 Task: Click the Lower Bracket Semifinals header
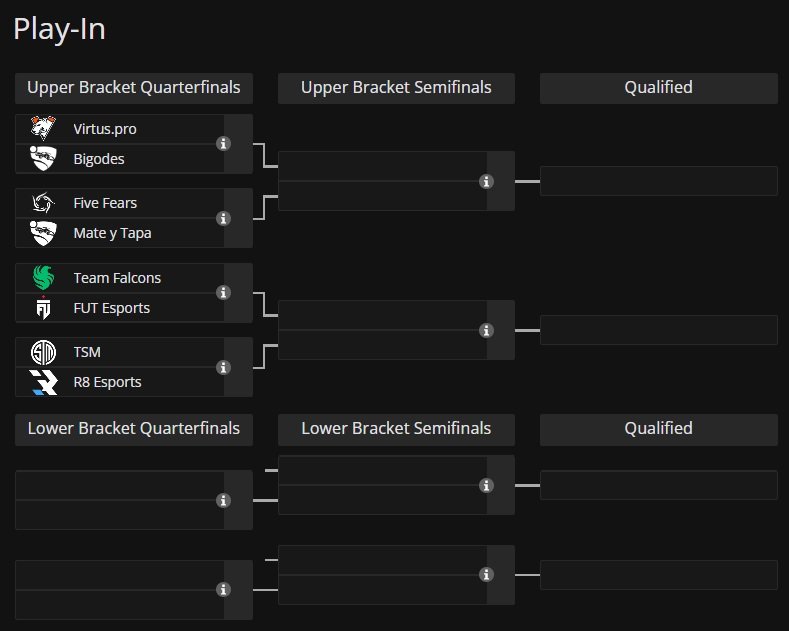pos(397,429)
